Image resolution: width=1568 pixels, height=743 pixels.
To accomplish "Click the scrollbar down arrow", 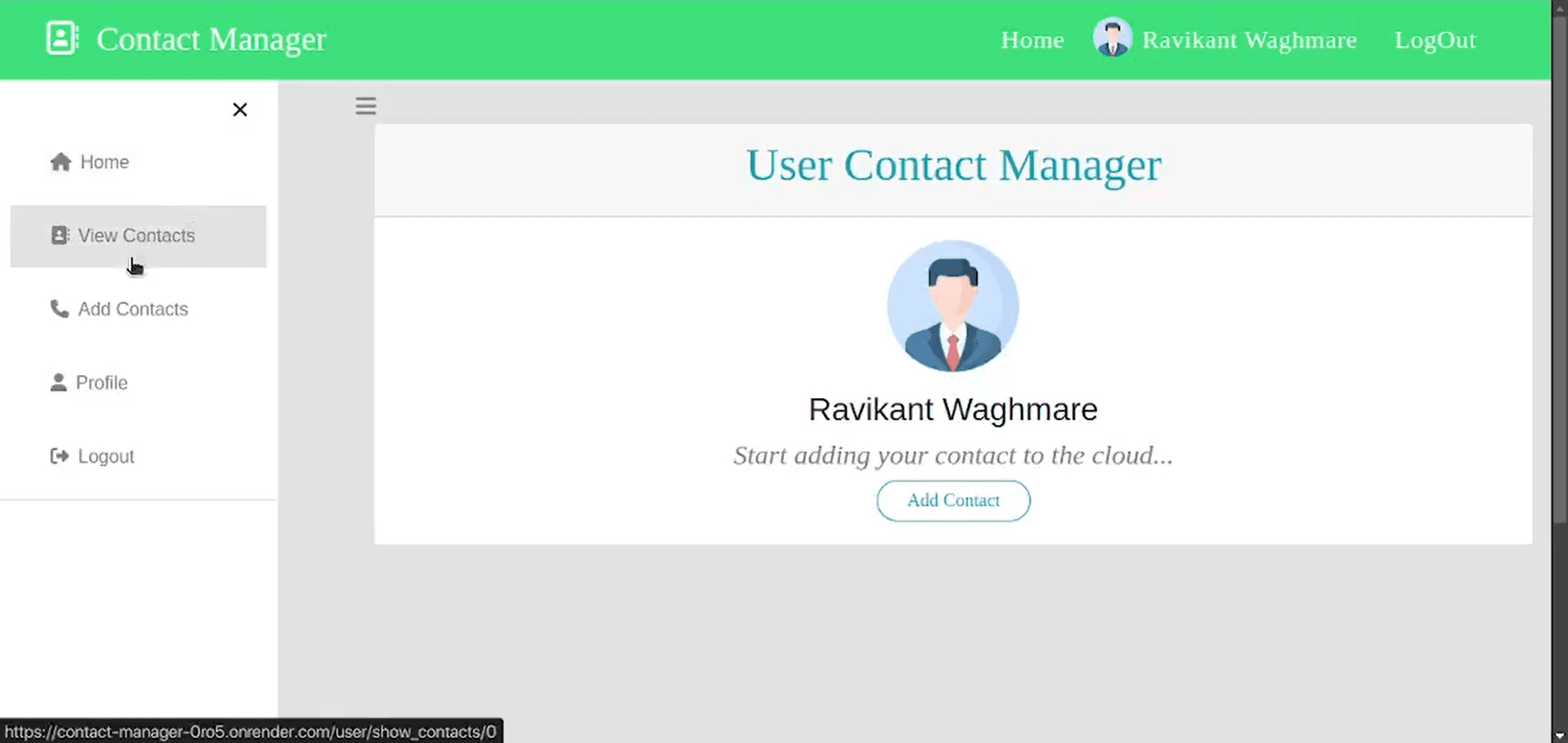I will [x=1560, y=735].
